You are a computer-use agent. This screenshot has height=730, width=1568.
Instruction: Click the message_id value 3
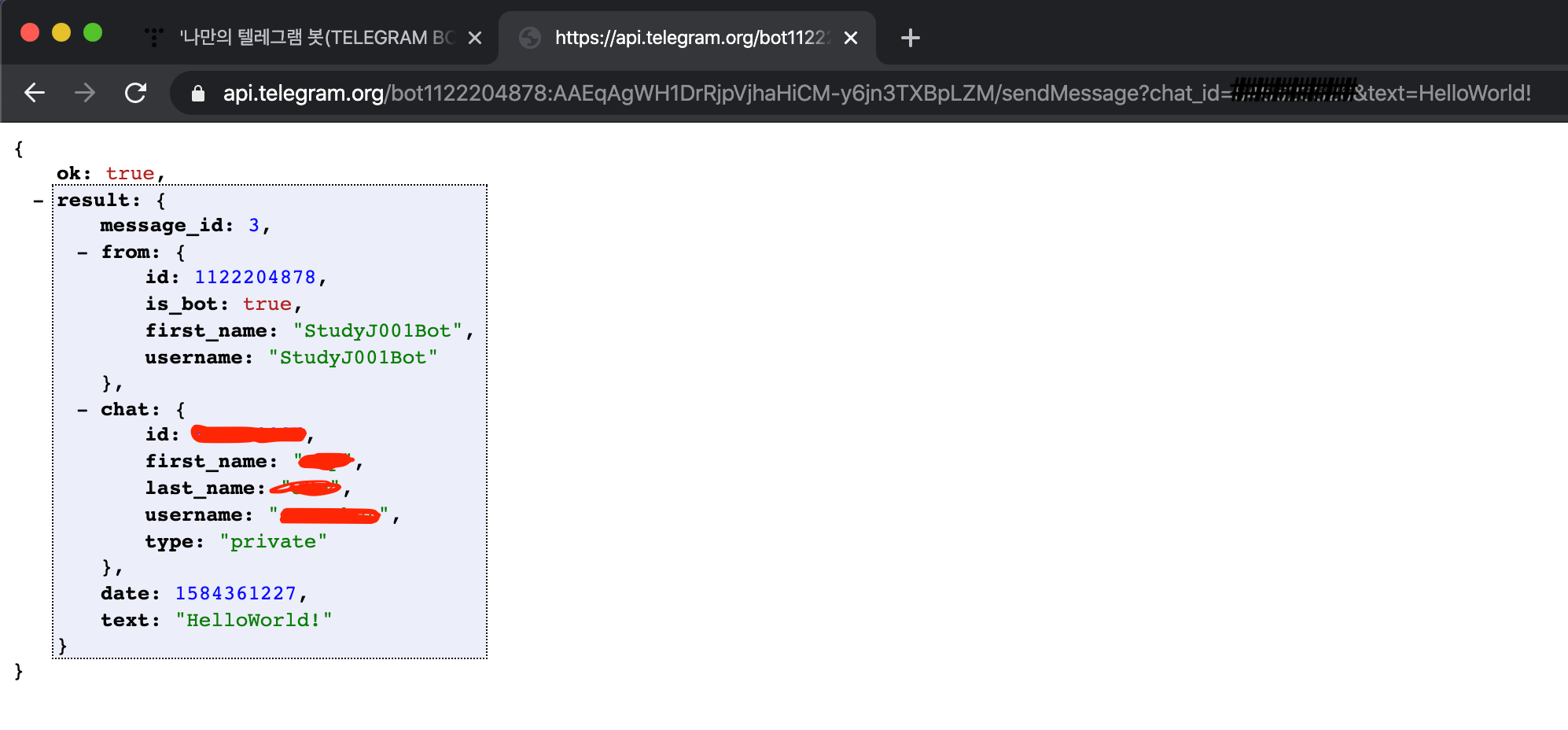[x=254, y=226]
